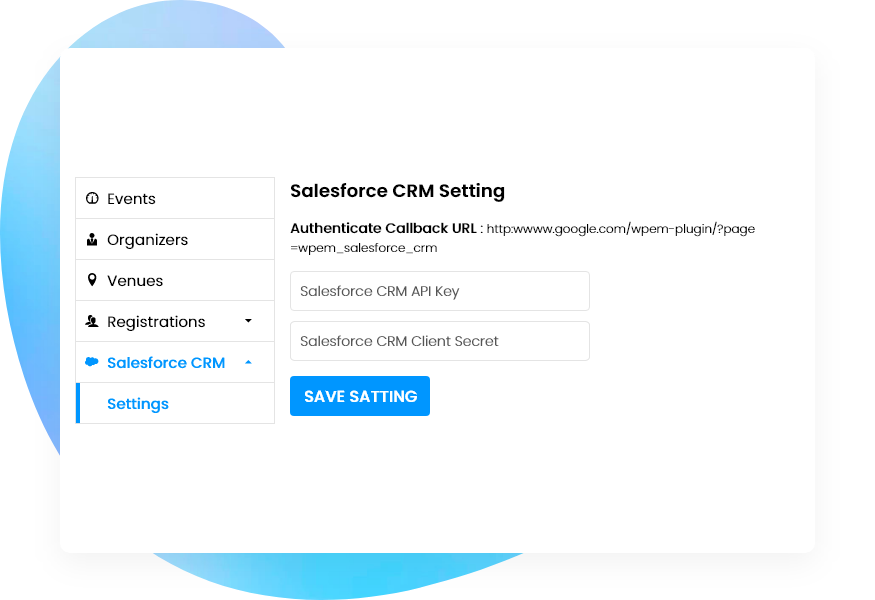
Task: Click the Registrations user icon
Action: click(x=92, y=321)
